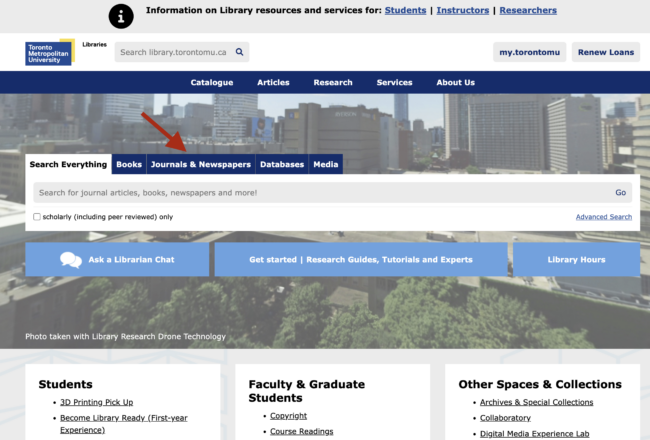Click the magnifier search icon in header
650x440 pixels.
click(239, 52)
